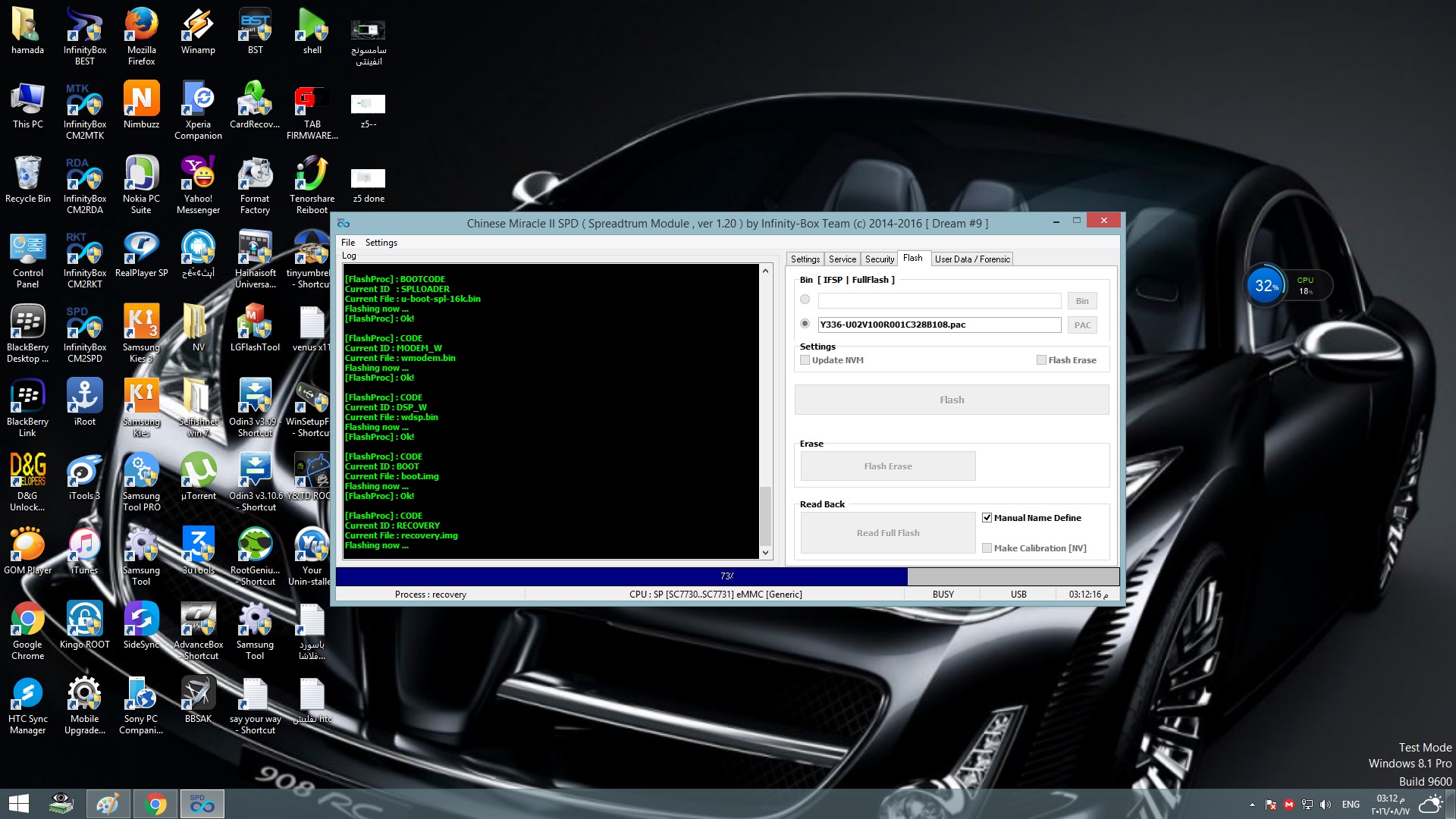Screen dimensions: 1456x819
Task: Open Chrome from the taskbar
Action: pos(155,804)
